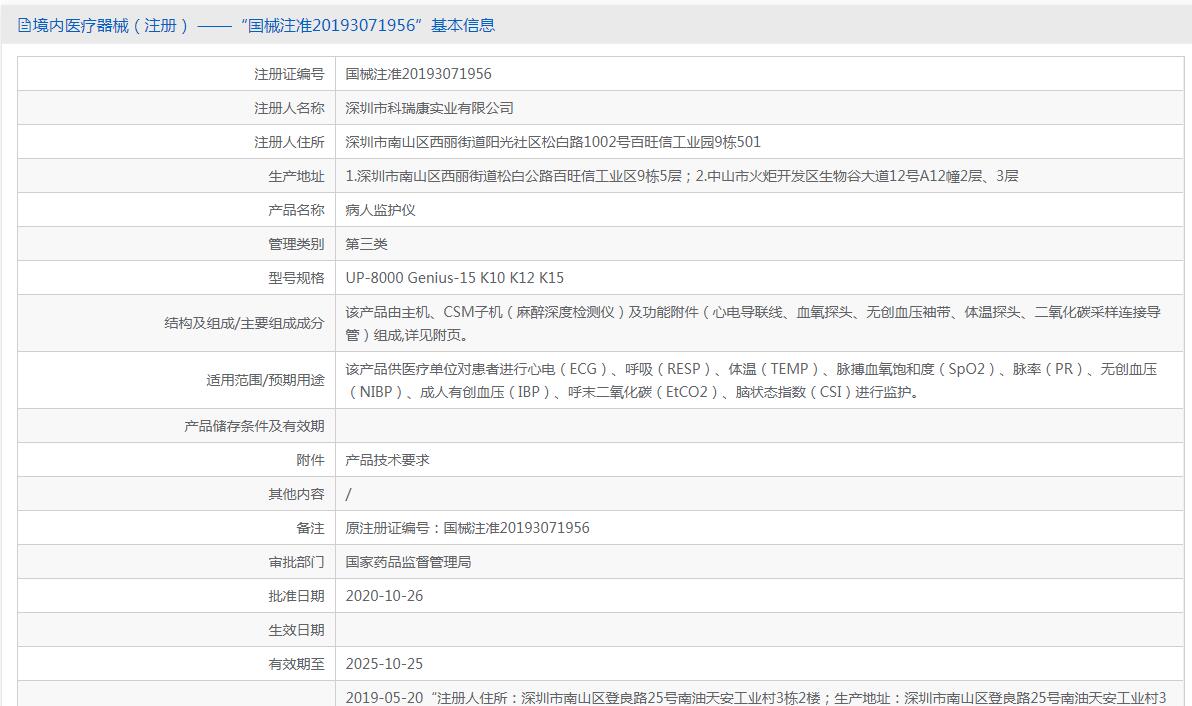This screenshot has height=706, width=1192.
Task: Click the company name 深圳市科瑞康实业有限公司
Action: click(x=430, y=108)
